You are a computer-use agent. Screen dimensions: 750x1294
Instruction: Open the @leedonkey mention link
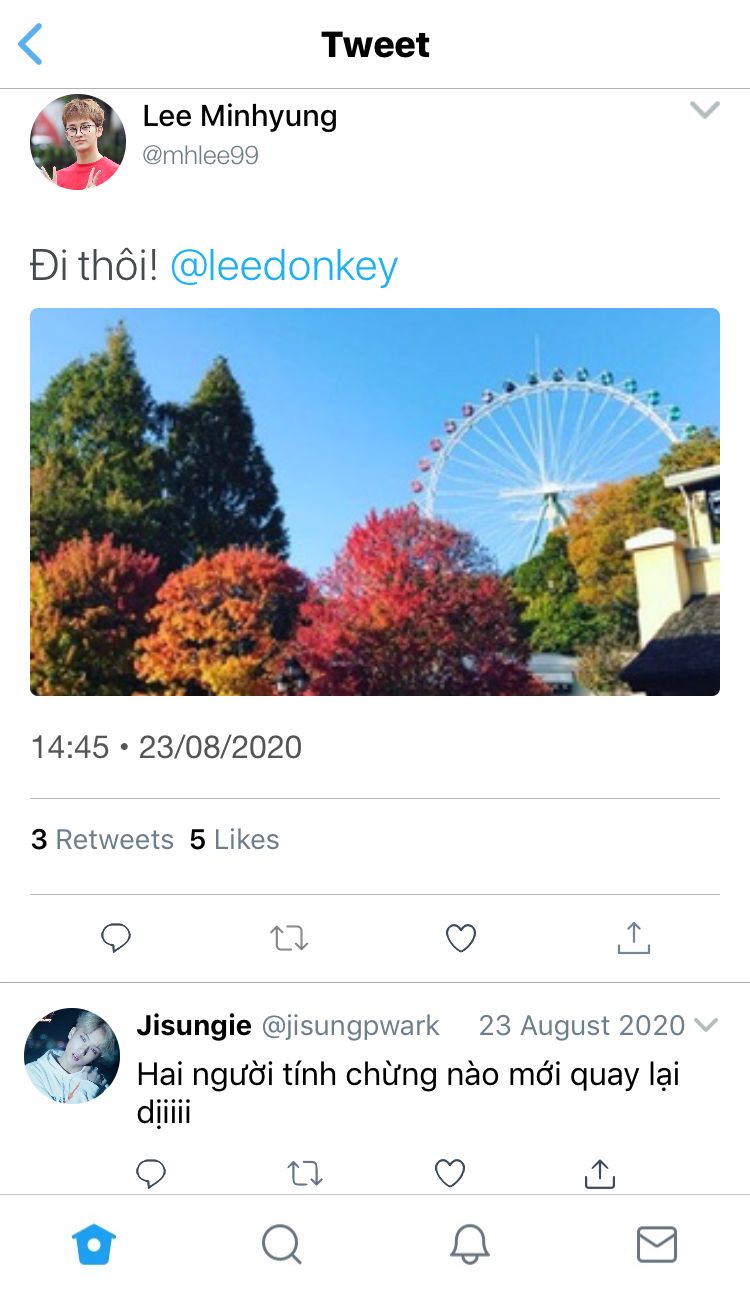[x=284, y=266]
